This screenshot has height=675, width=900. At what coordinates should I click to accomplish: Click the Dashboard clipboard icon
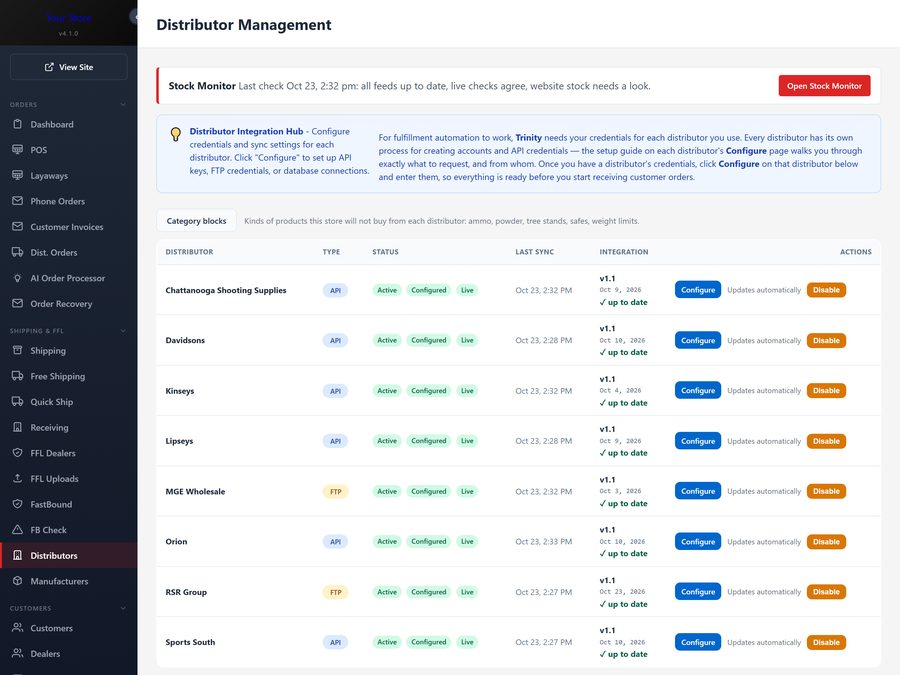click(17, 124)
